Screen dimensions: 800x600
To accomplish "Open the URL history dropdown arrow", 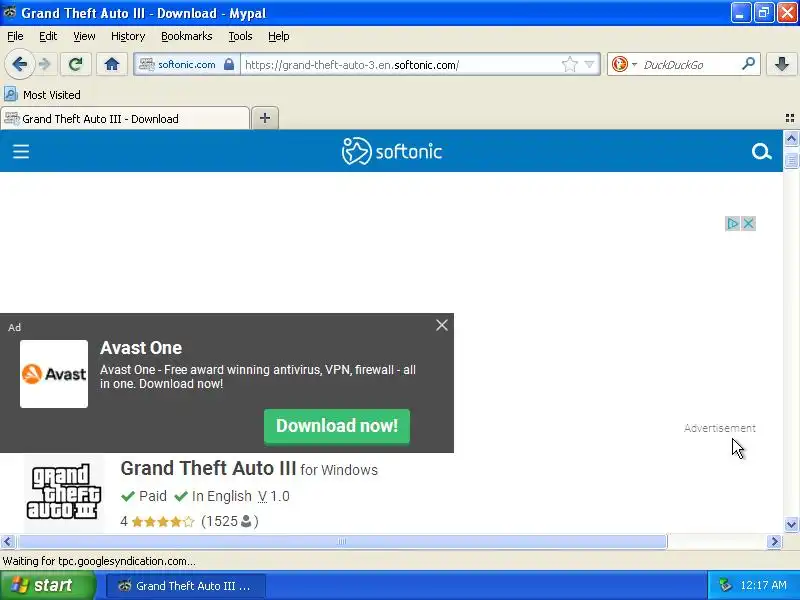I will [x=589, y=64].
